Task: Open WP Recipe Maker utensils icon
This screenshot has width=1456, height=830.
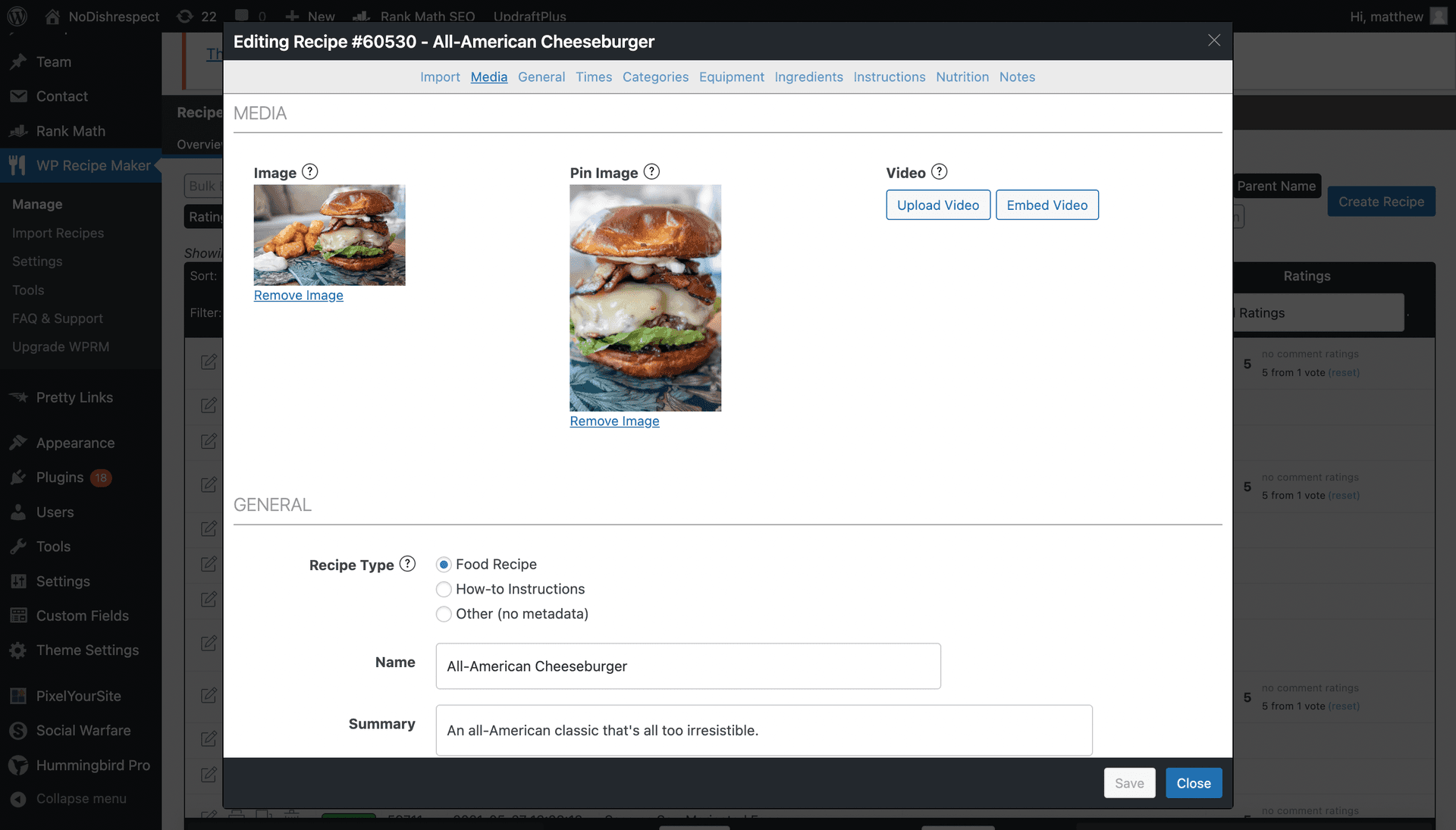Action: pyautogui.click(x=18, y=165)
